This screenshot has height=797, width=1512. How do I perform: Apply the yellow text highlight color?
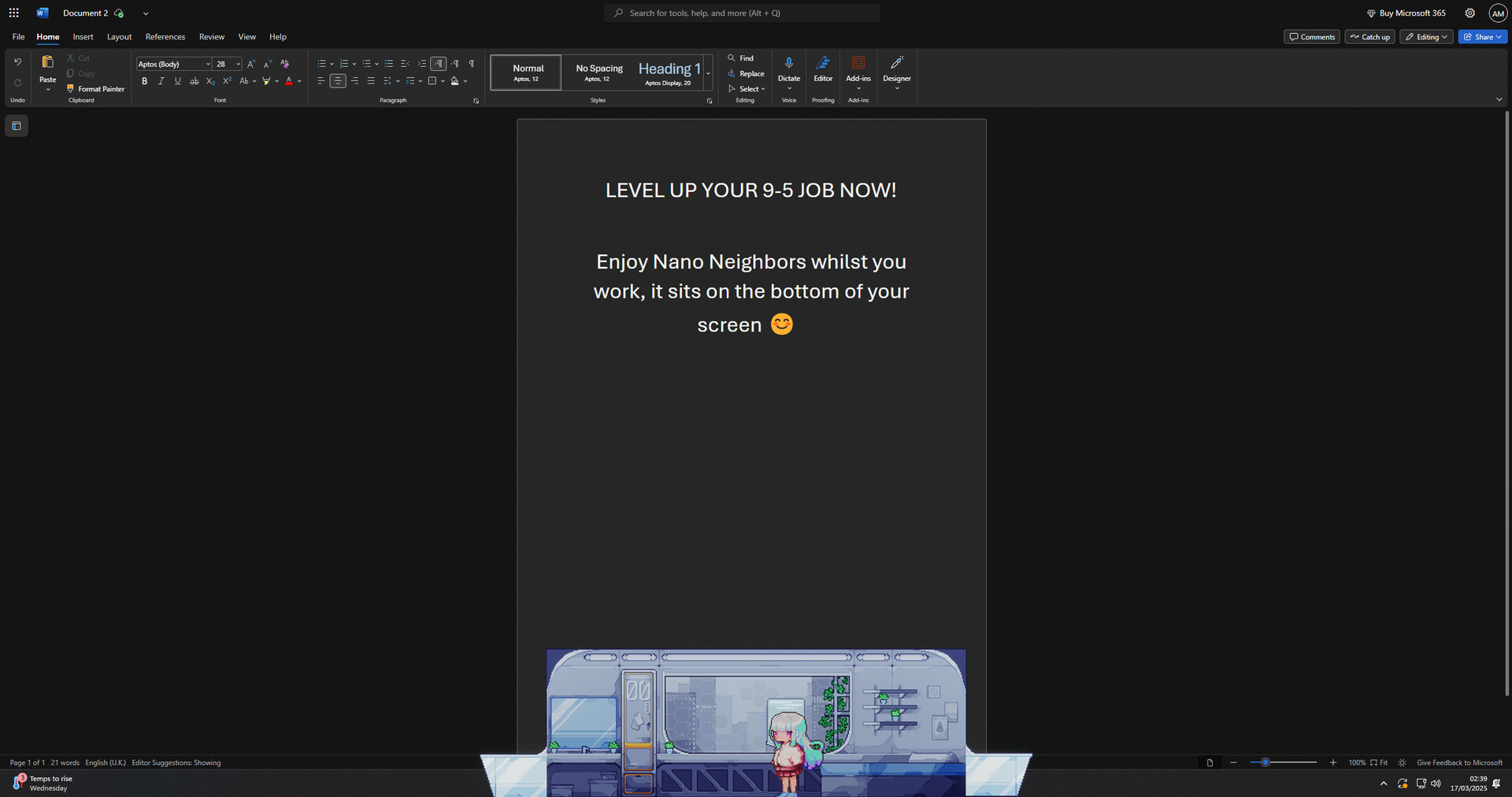266,81
